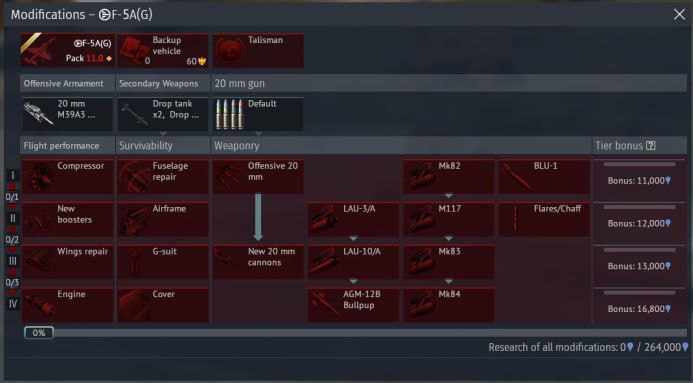Click the Backup vehicle purchase button
This screenshot has height=383, width=693.
(163, 50)
